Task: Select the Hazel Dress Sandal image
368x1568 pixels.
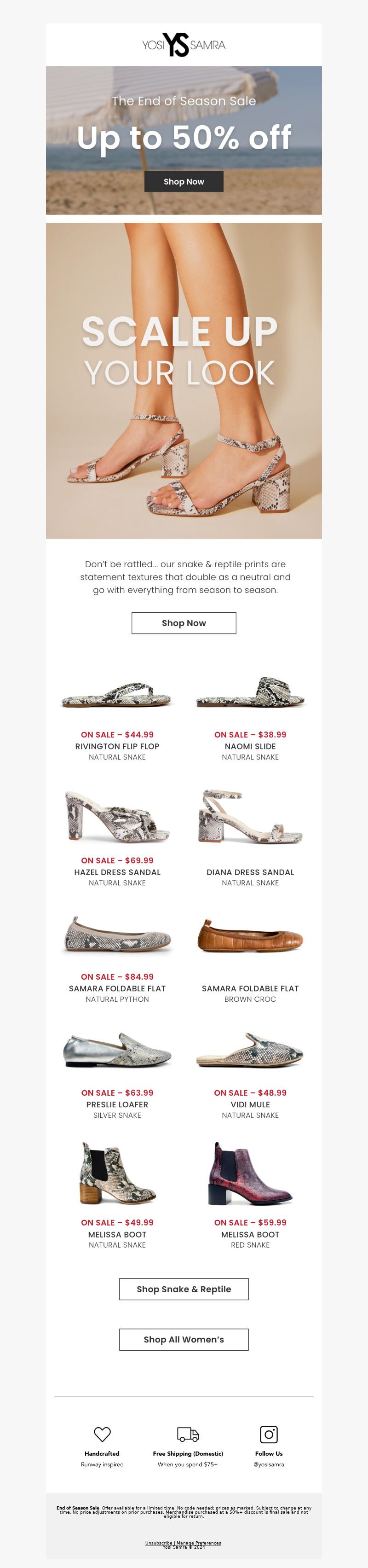Action: click(117, 816)
